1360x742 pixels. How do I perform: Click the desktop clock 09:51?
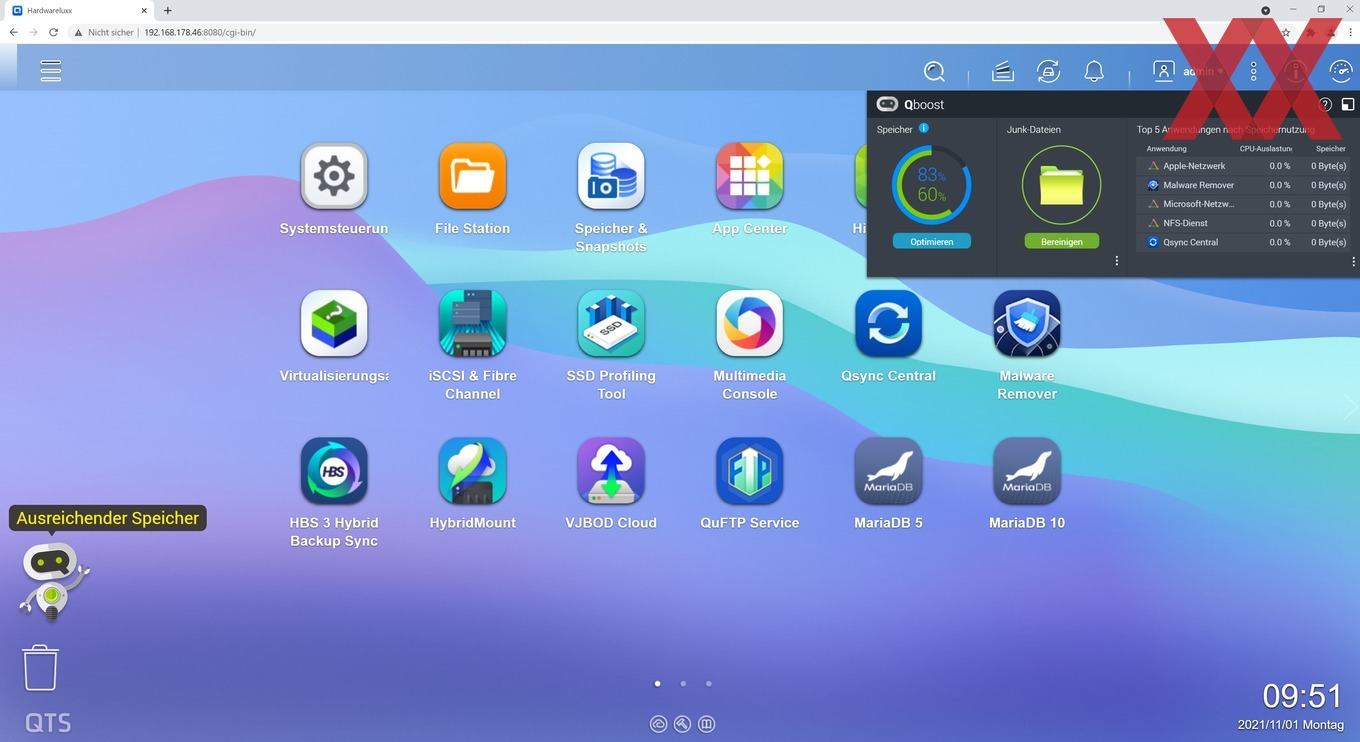point(1302,695)
